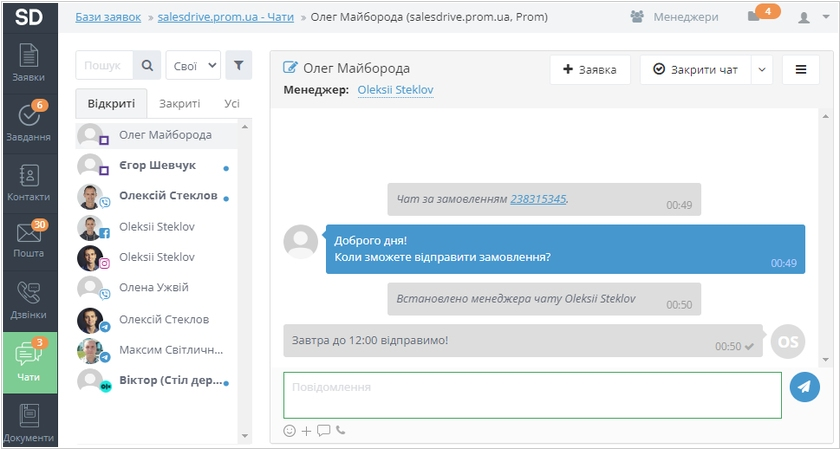Open Завдання section with 6 badge
The image size is (840, 449).
28,122
